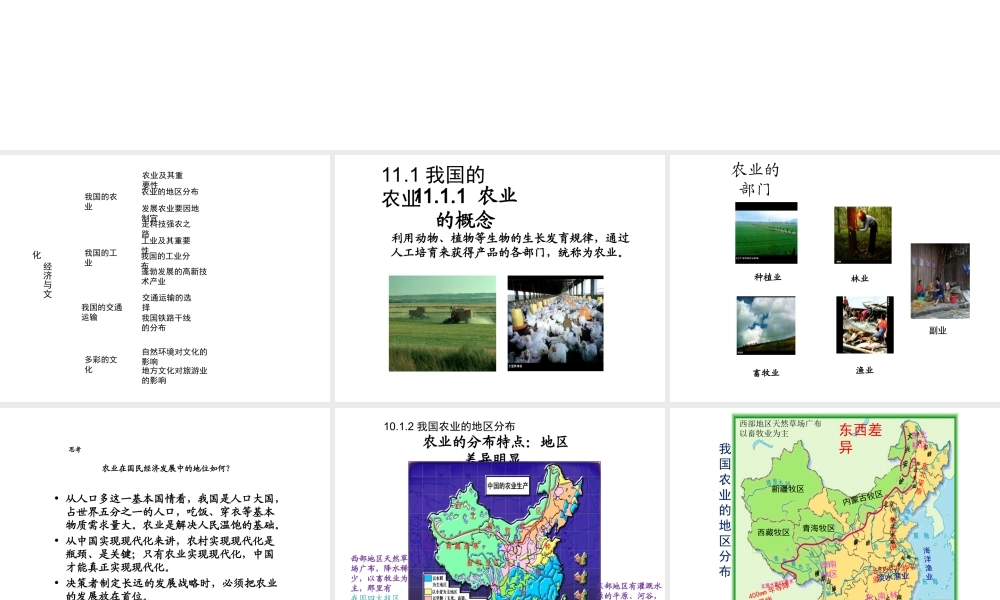Click the 西藏牧区 label on map

pos(774,532)
